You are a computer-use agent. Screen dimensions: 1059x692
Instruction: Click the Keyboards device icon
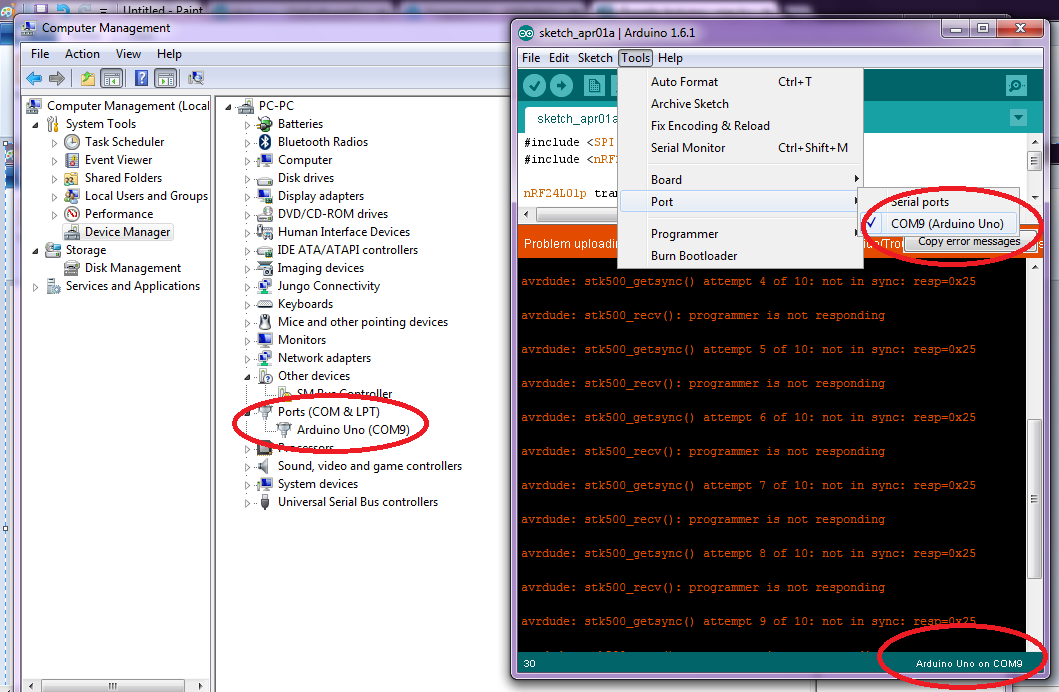click(x=265, y=304)
